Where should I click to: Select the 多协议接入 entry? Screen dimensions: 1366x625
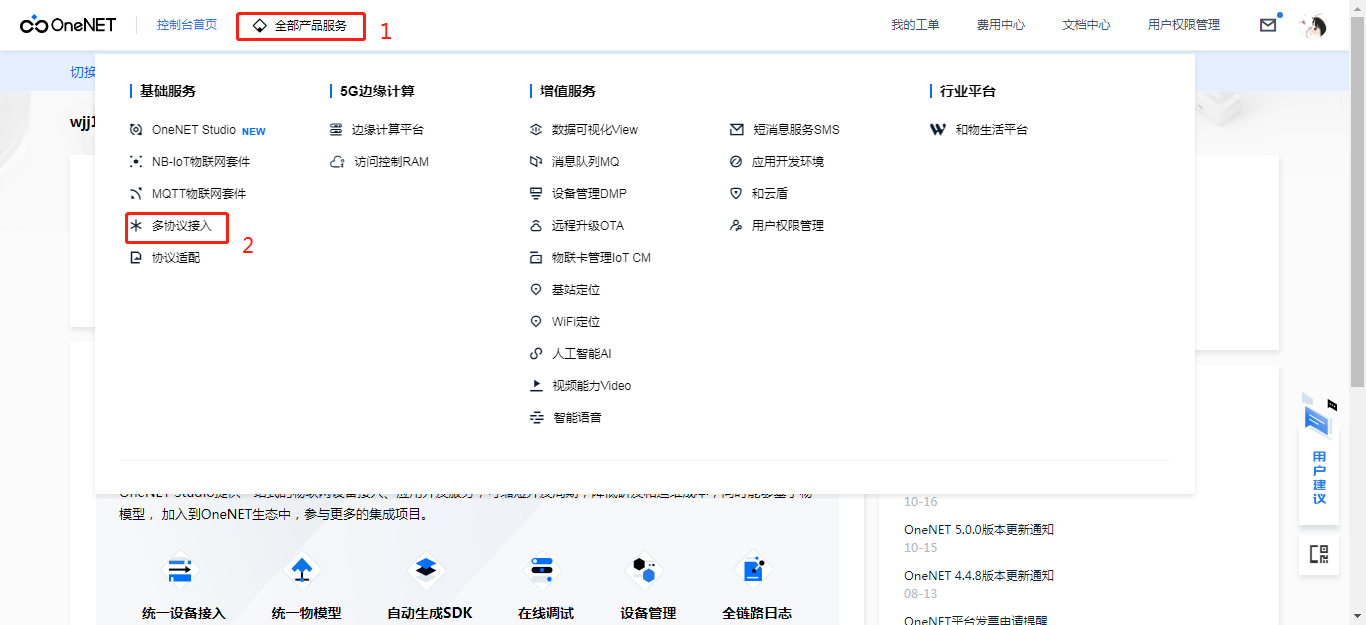[182, 226]
